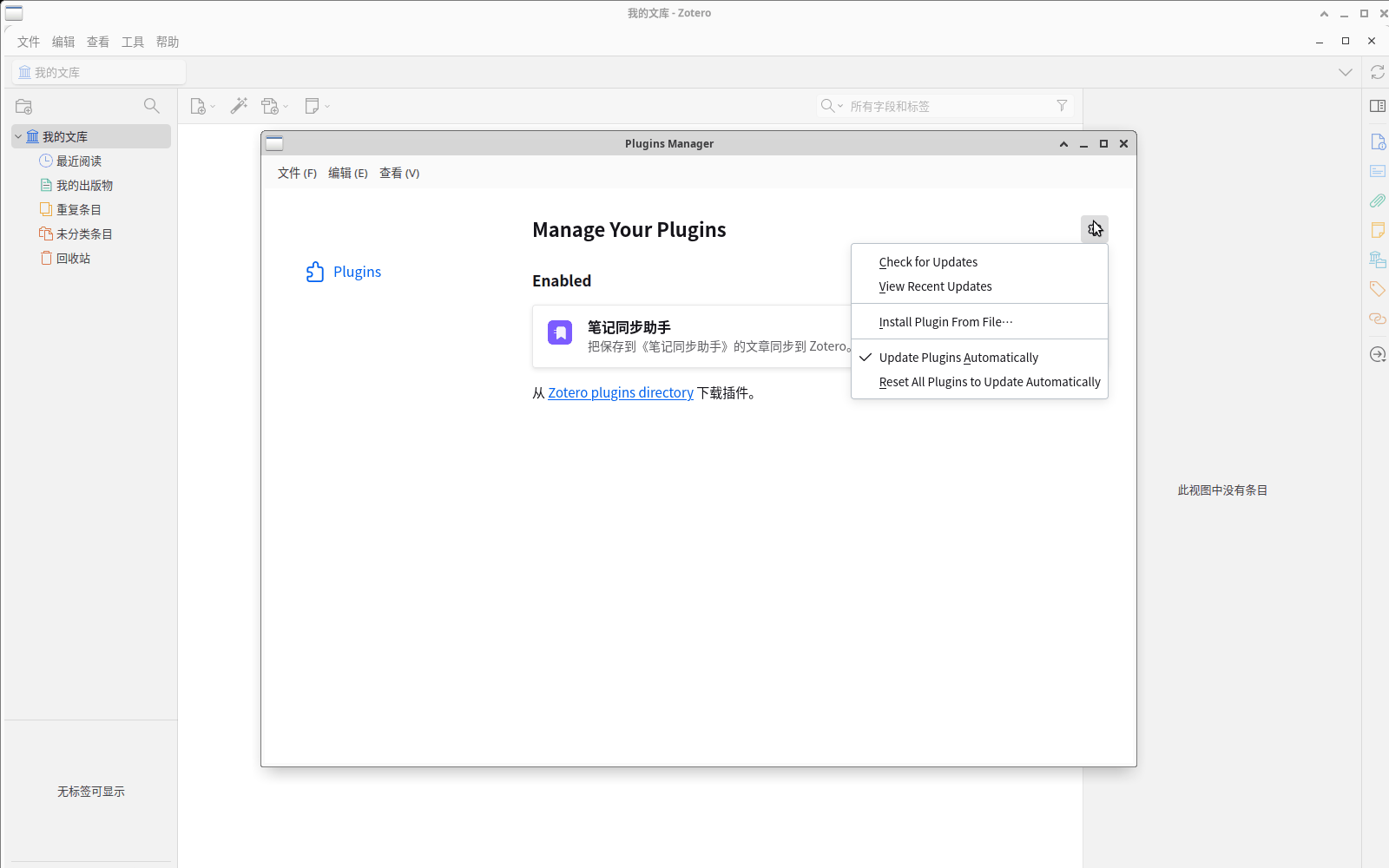Open the Add Attachment dropdown arrow
1389x868 pixels.
click(x=286, y=107)
